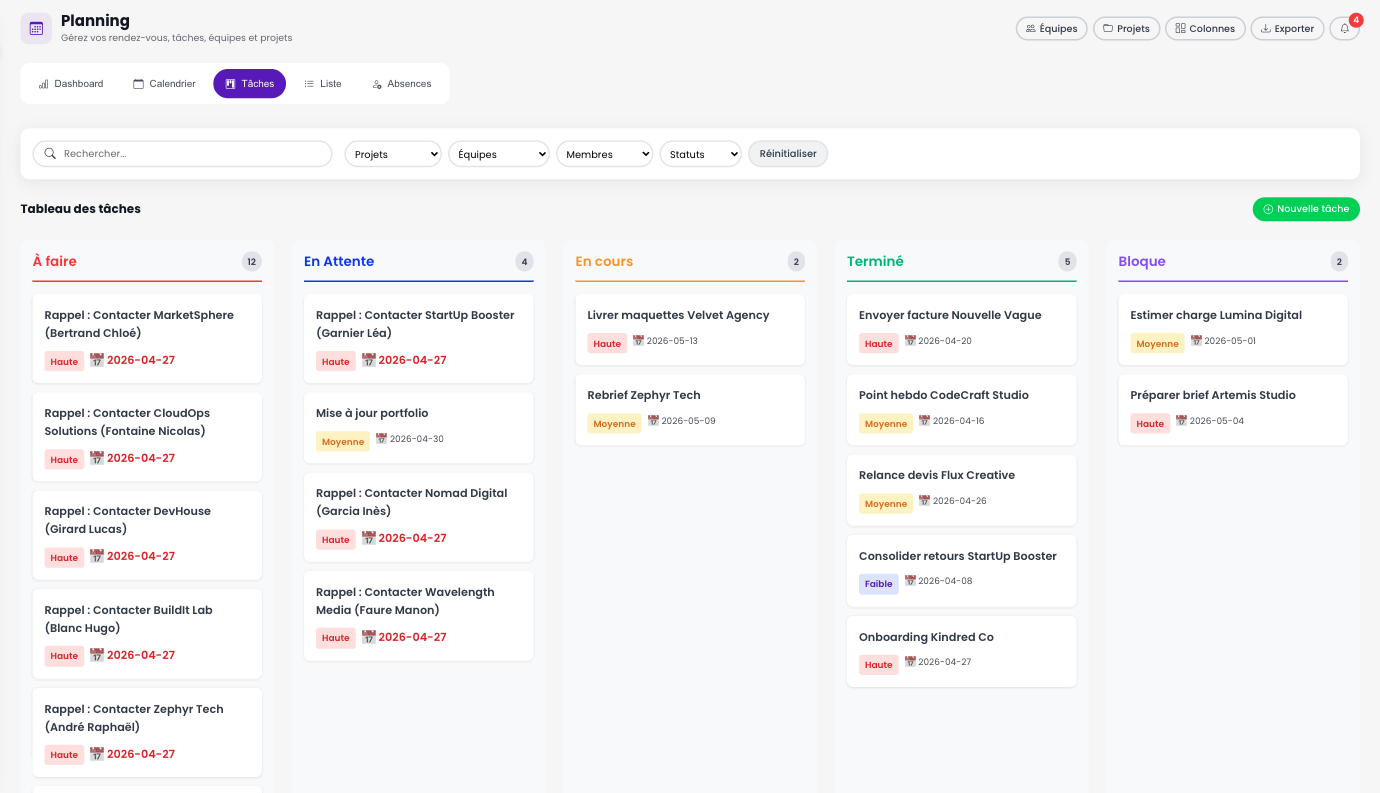Open the Calendrier tab

(x=165, y=84)
